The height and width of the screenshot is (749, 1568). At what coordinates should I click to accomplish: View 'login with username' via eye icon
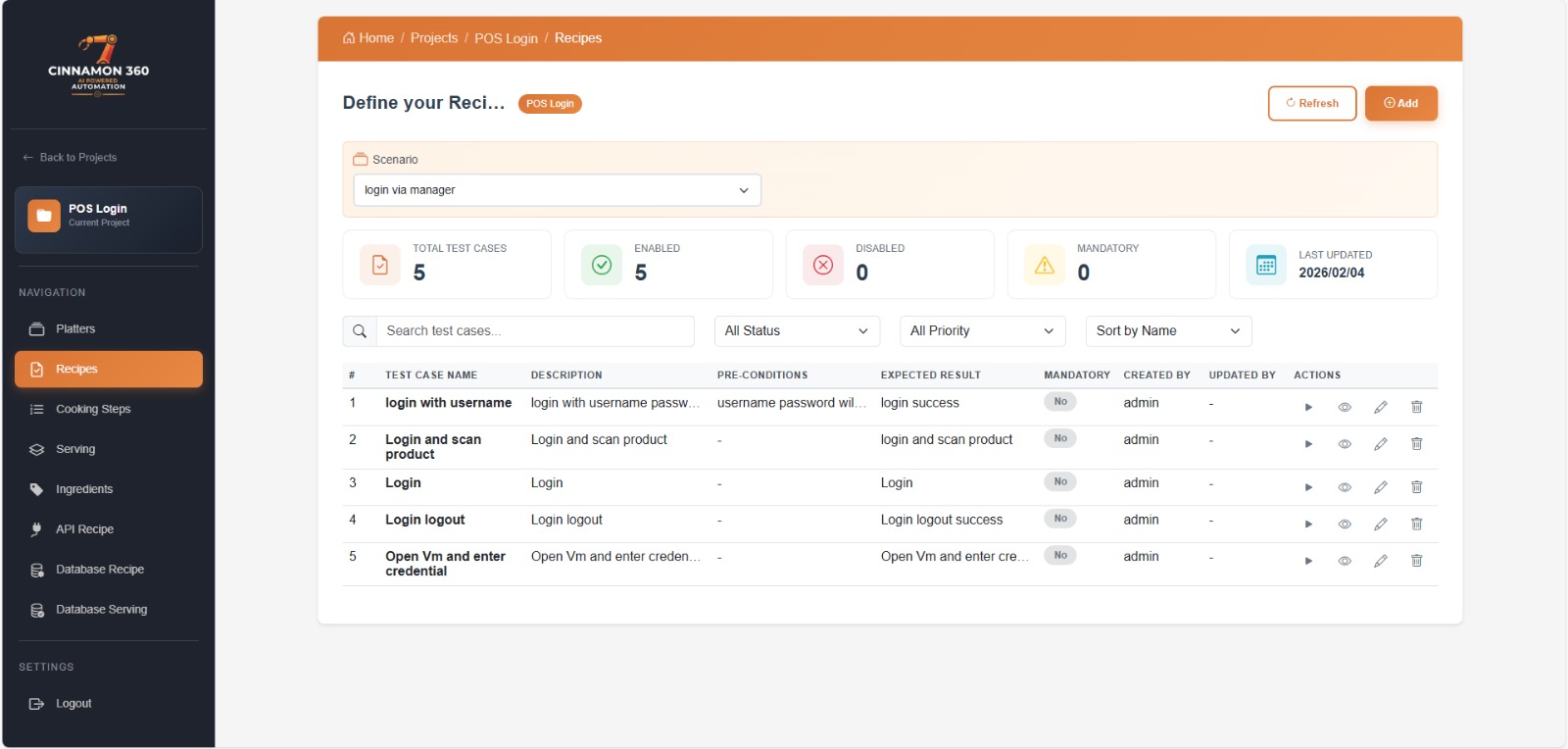click(x=1345, y=407)
